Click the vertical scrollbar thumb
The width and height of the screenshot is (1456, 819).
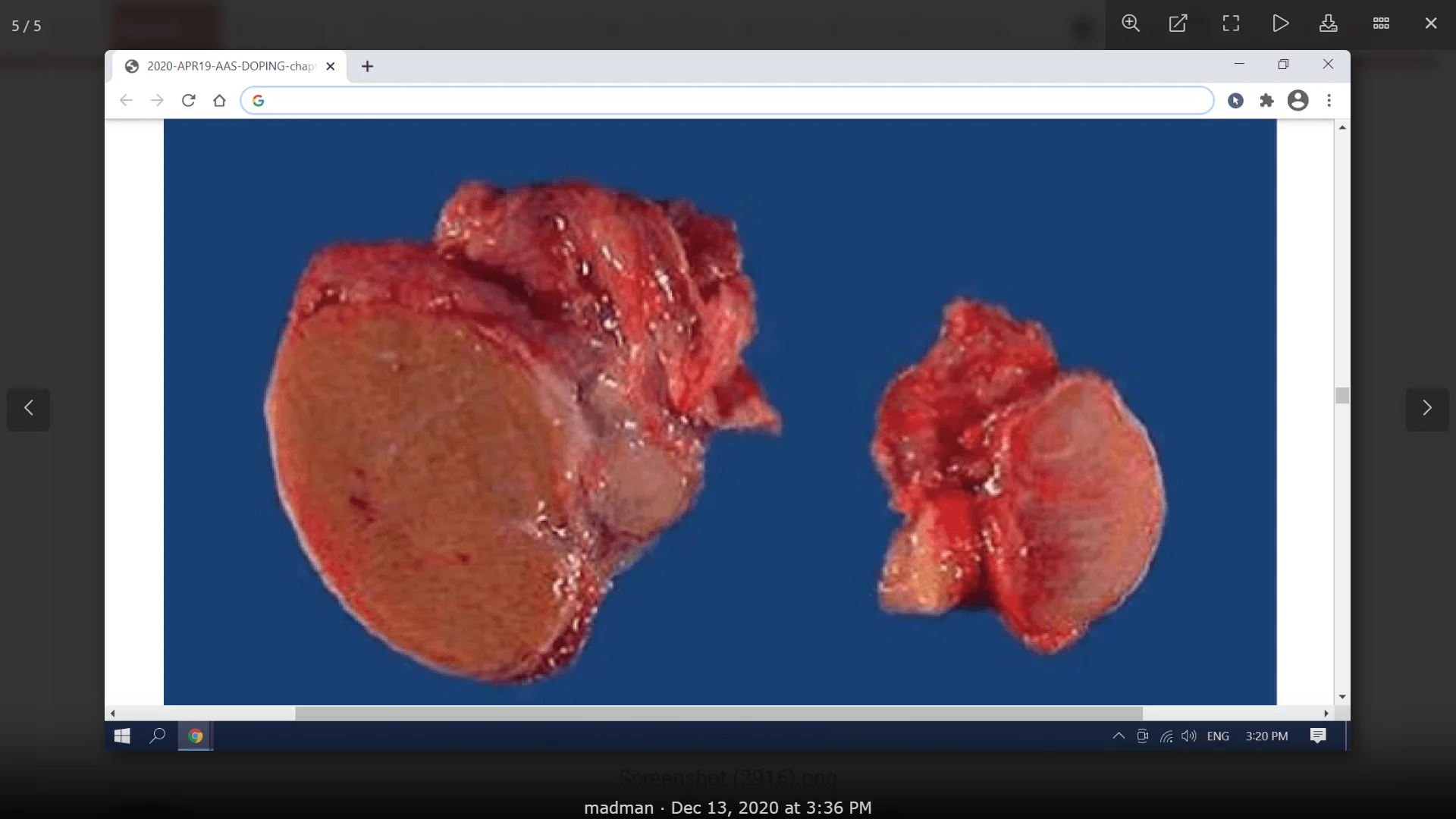(1342, 395)
